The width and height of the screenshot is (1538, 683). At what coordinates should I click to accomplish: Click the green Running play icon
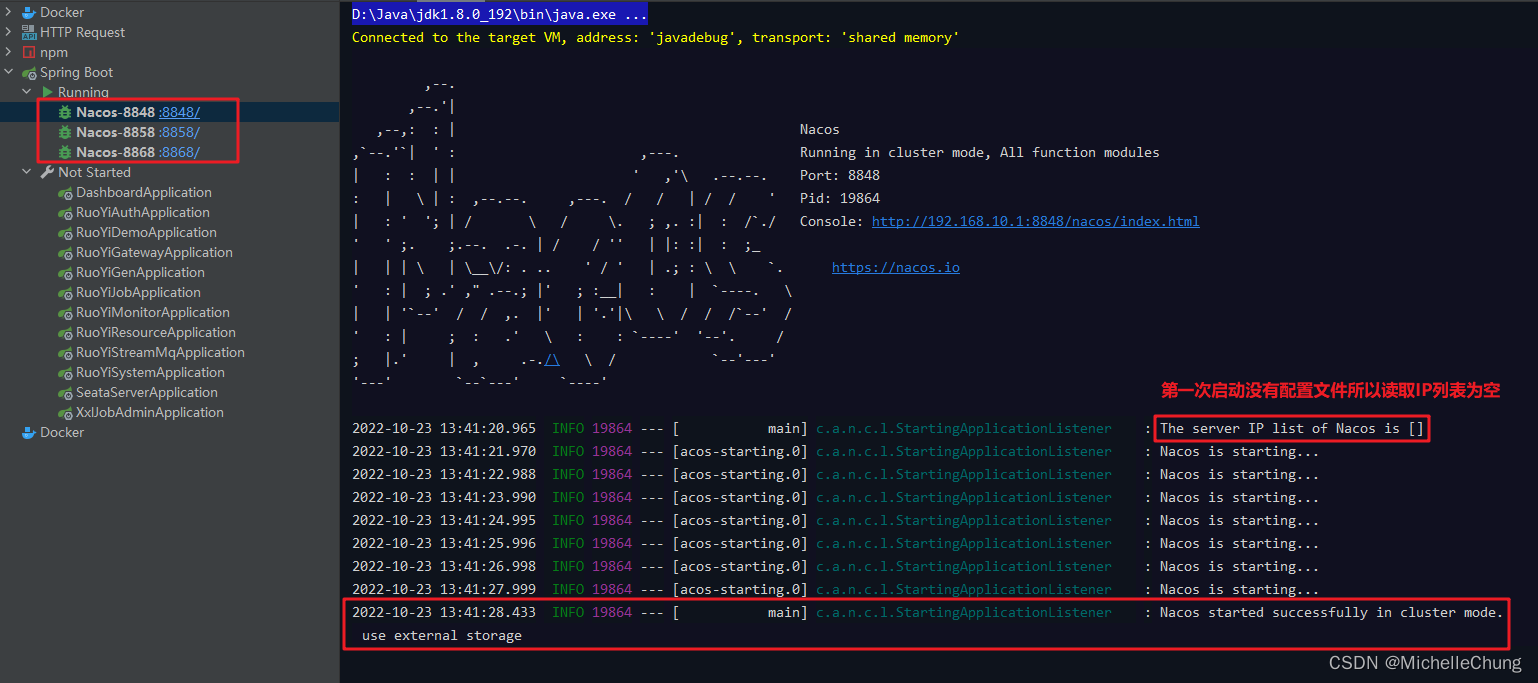pos(47,92)
